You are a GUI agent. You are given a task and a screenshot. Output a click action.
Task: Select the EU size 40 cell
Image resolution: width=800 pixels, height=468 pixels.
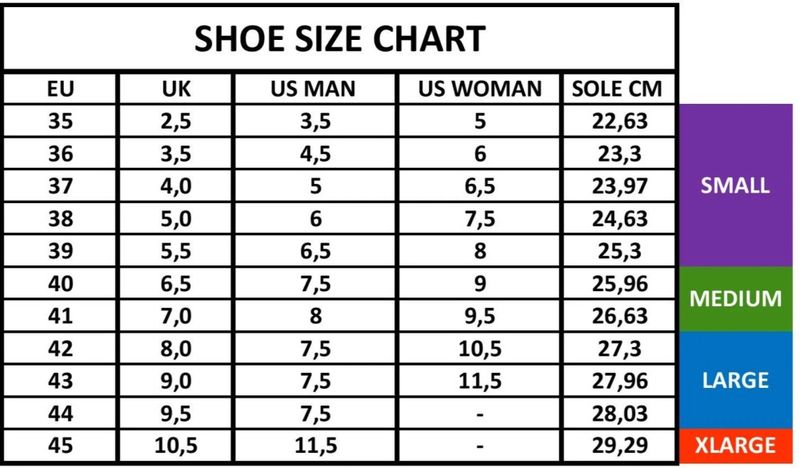coord(61,283)
